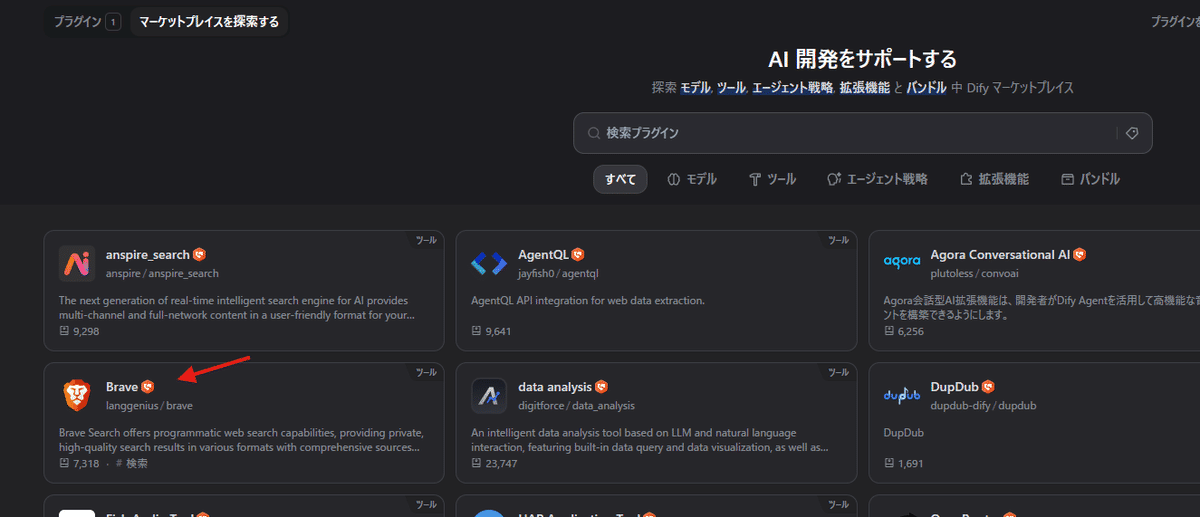
Task: Click the Agora Conversational AI logo
Action: tap(901, 262)
